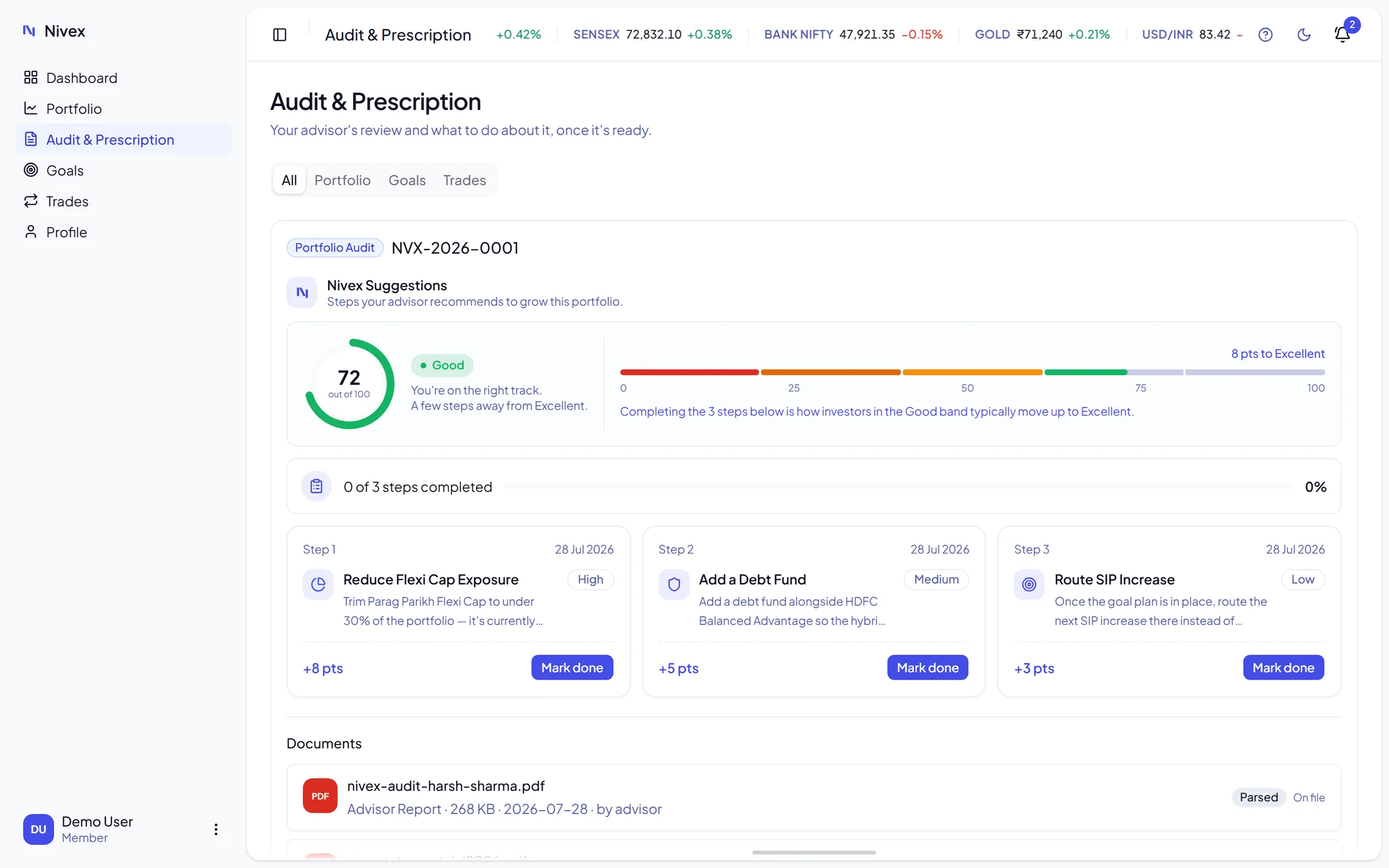Click the 72 out of 100 score ring
This screenshot has height=868, width=1389.
[x=349, y=384]
